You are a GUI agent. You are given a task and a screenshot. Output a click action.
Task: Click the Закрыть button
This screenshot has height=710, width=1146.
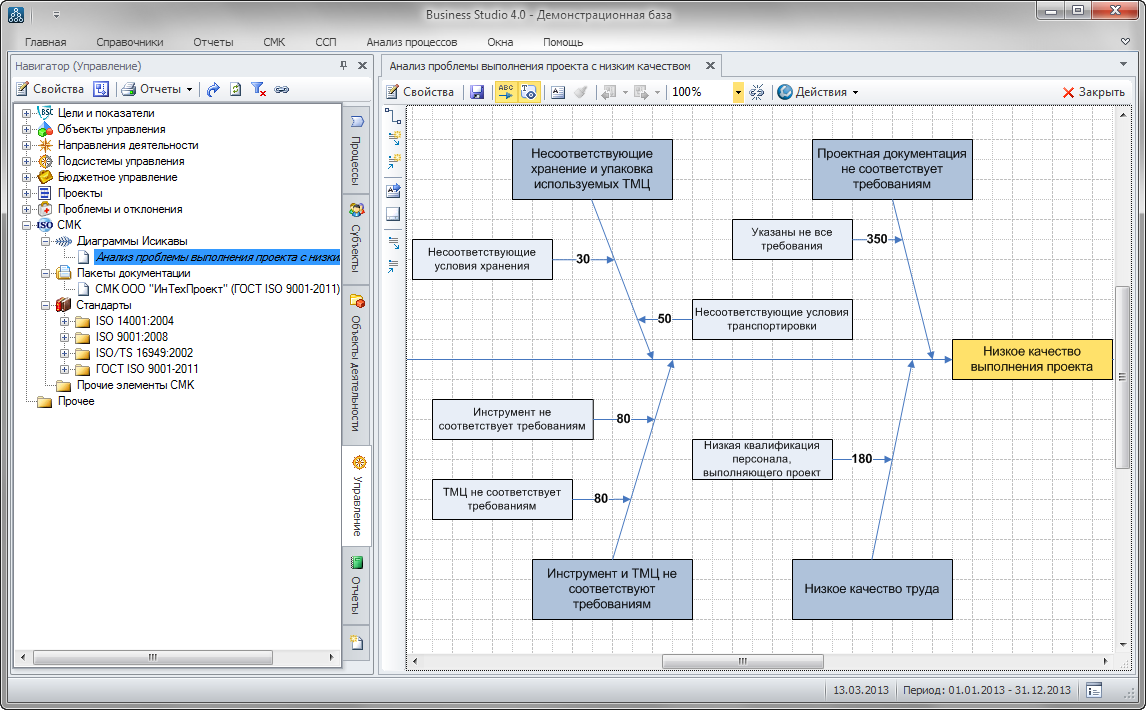pos(1093,92)
